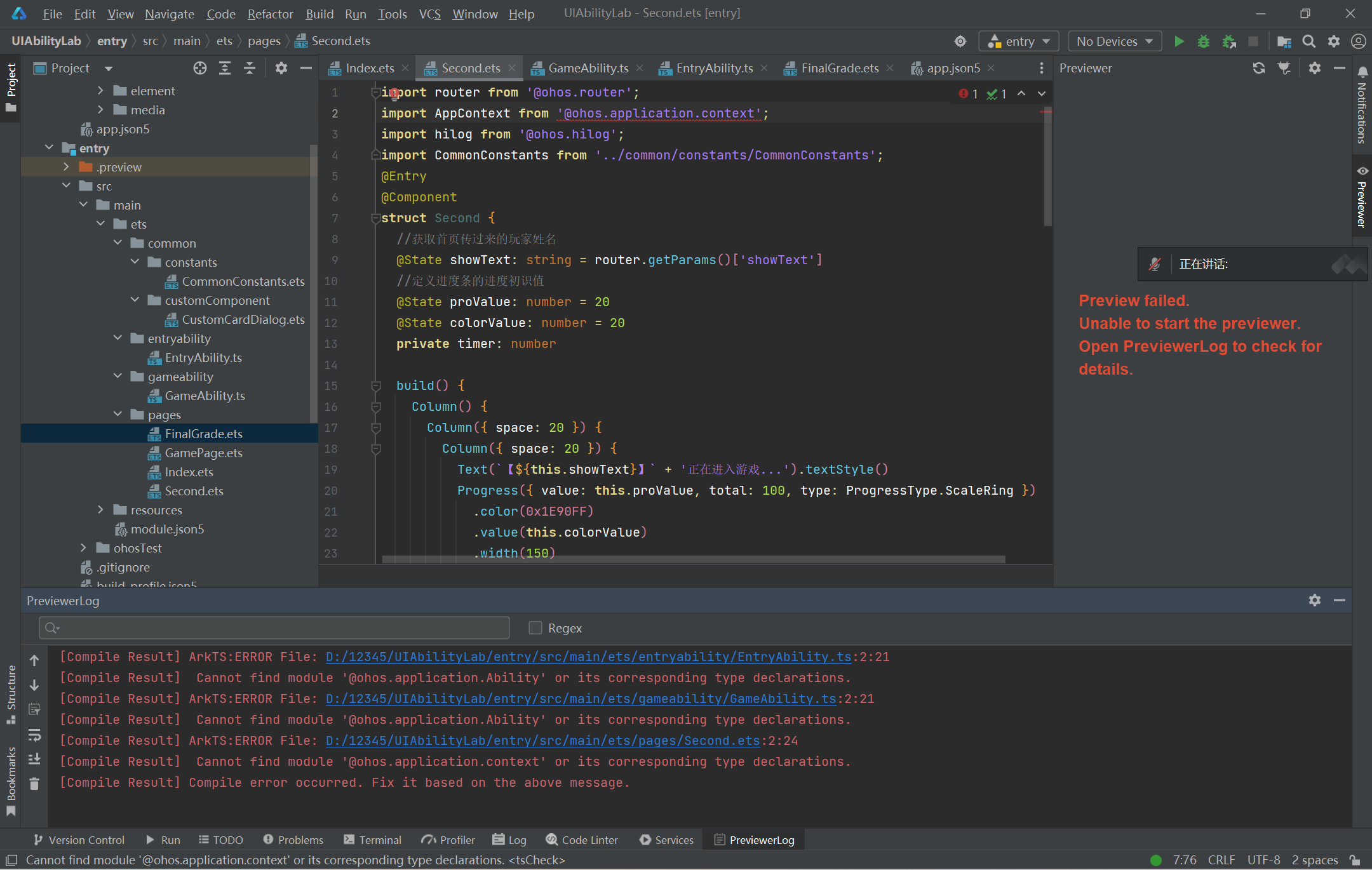Switch to the GameAbility.ts editor tab
Viewport: 1372px width, 870px height.
pyautogui.click(x=588, y=68)
